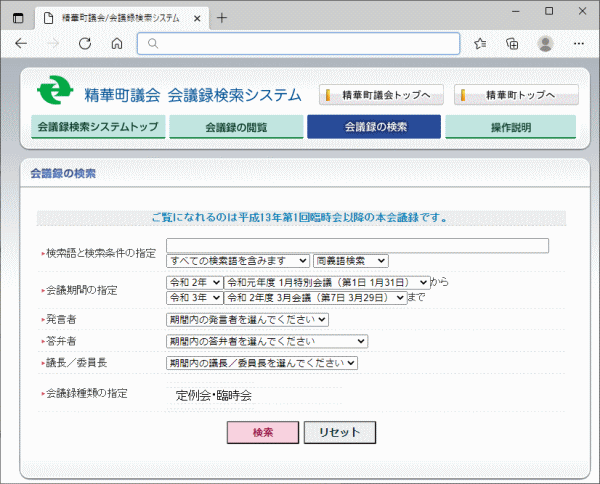Open the user profile avatar icon
The image size is (600, 484).
coord(545,44)
